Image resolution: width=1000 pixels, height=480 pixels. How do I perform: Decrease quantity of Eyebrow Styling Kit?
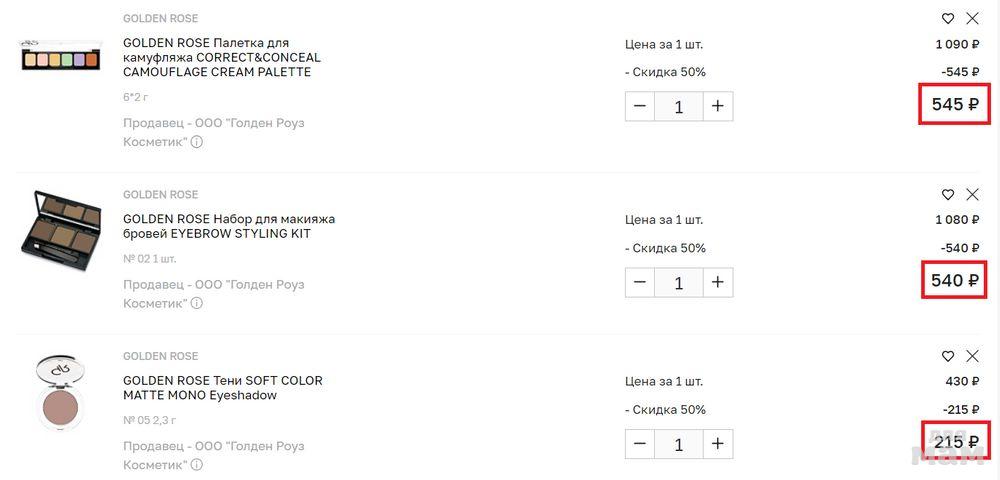click(x=640, y=282)
